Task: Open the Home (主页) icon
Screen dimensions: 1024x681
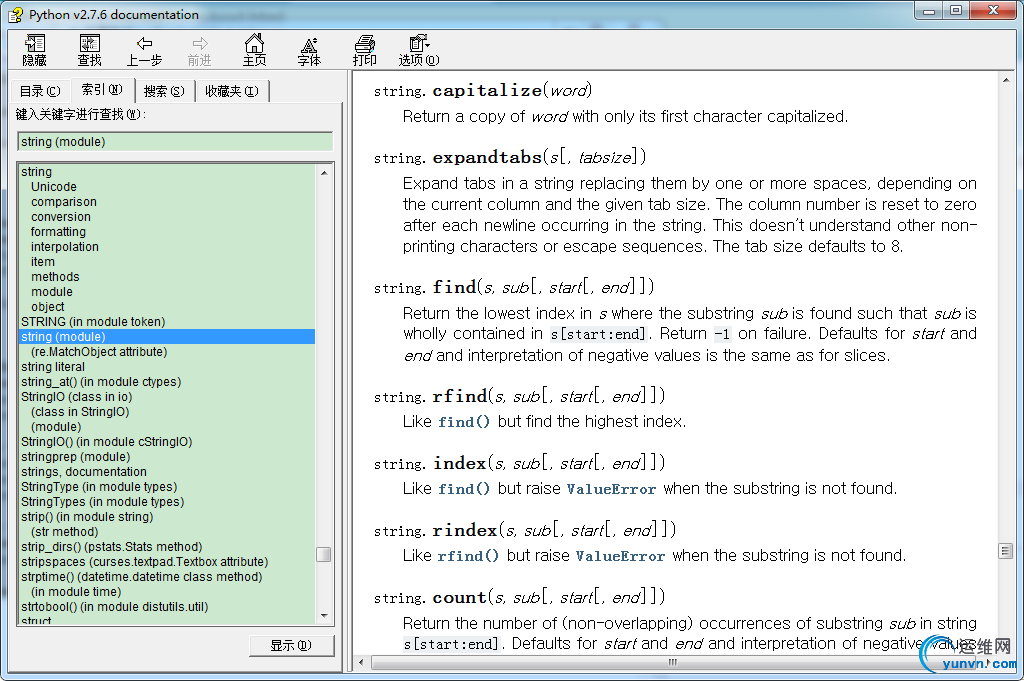Action: coord(254,50)
